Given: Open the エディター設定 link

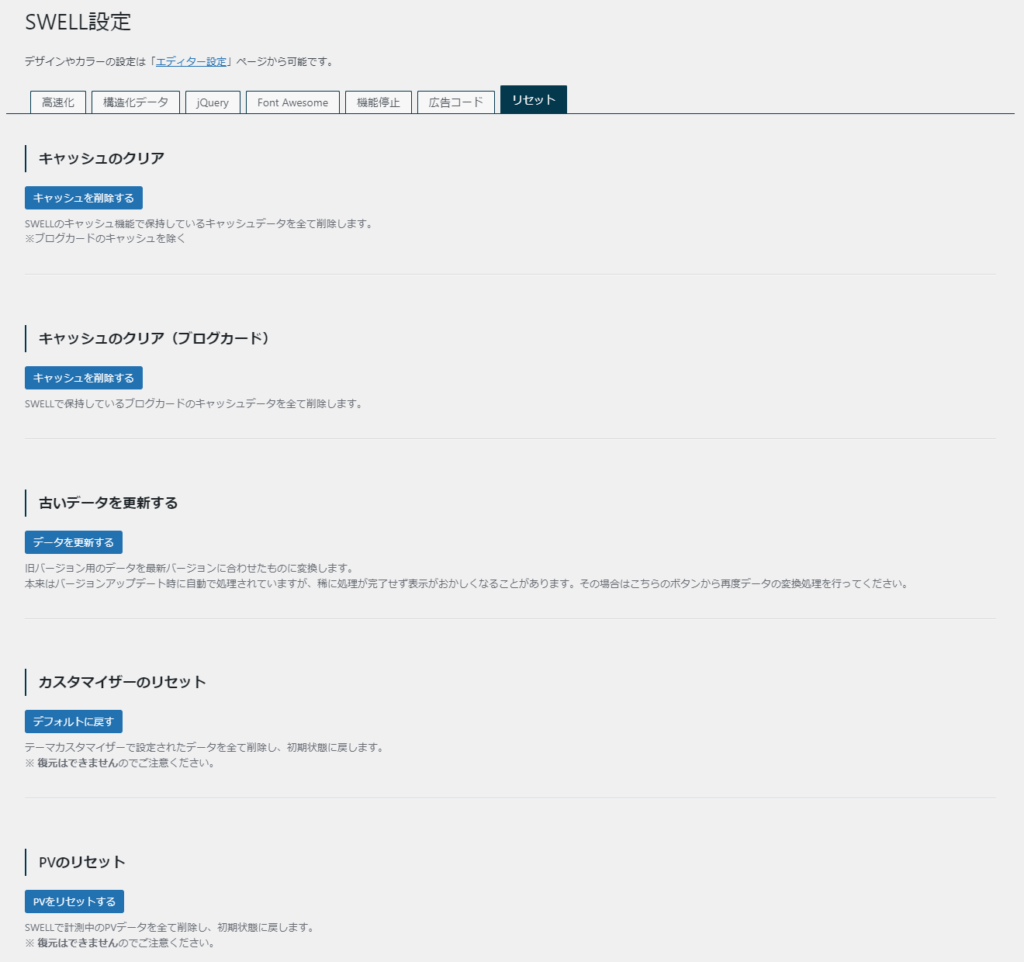Looking at the screenshot, I should pos(194,59).
